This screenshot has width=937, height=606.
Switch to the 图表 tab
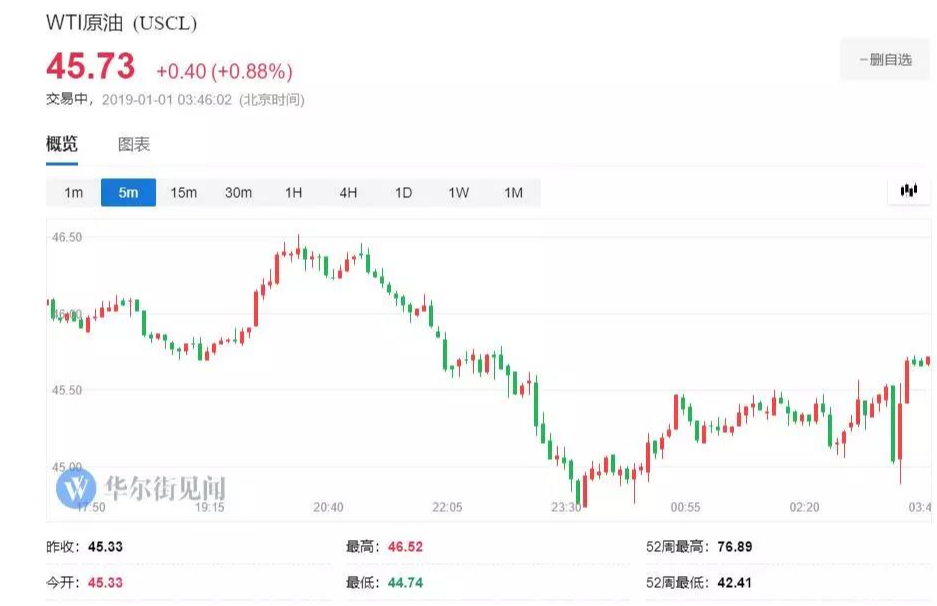134,144
